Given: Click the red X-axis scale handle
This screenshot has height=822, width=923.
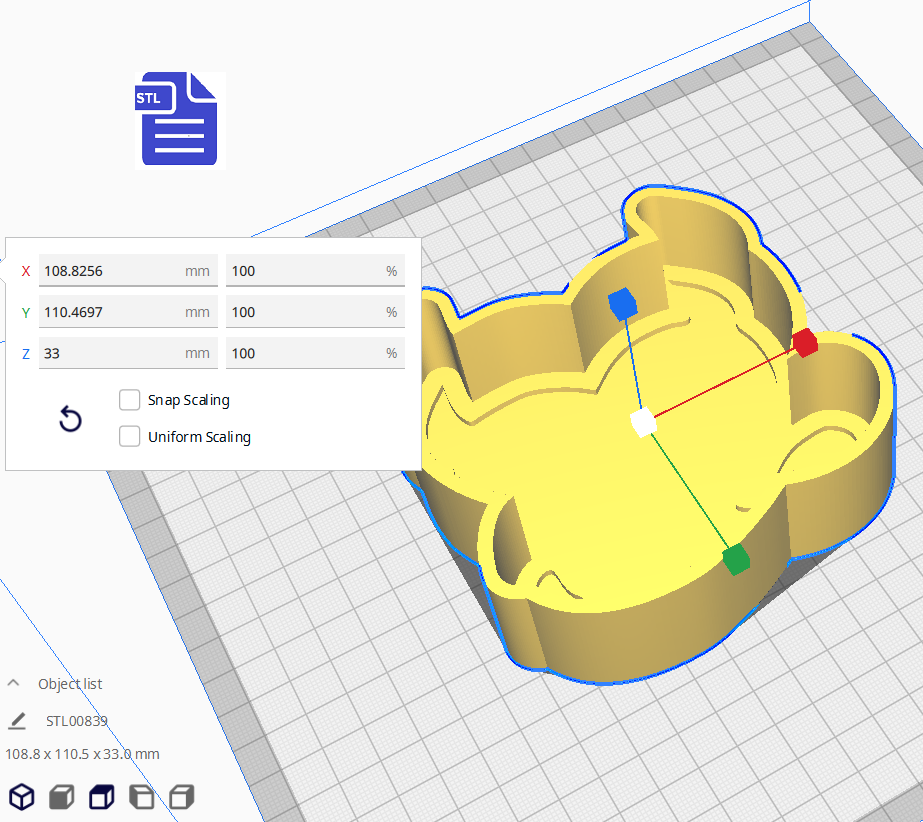Looking at the screenshot, I should [x=805, y=343].
